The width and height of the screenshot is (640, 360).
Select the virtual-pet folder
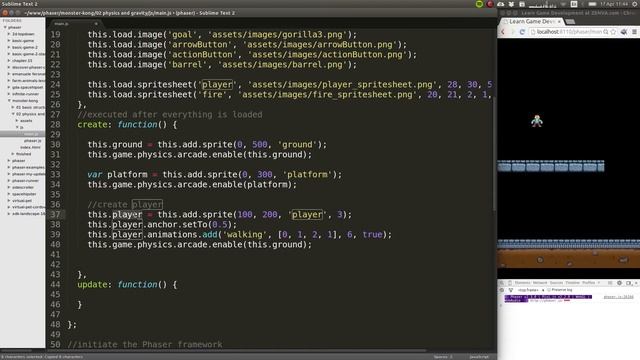point(22,200)
